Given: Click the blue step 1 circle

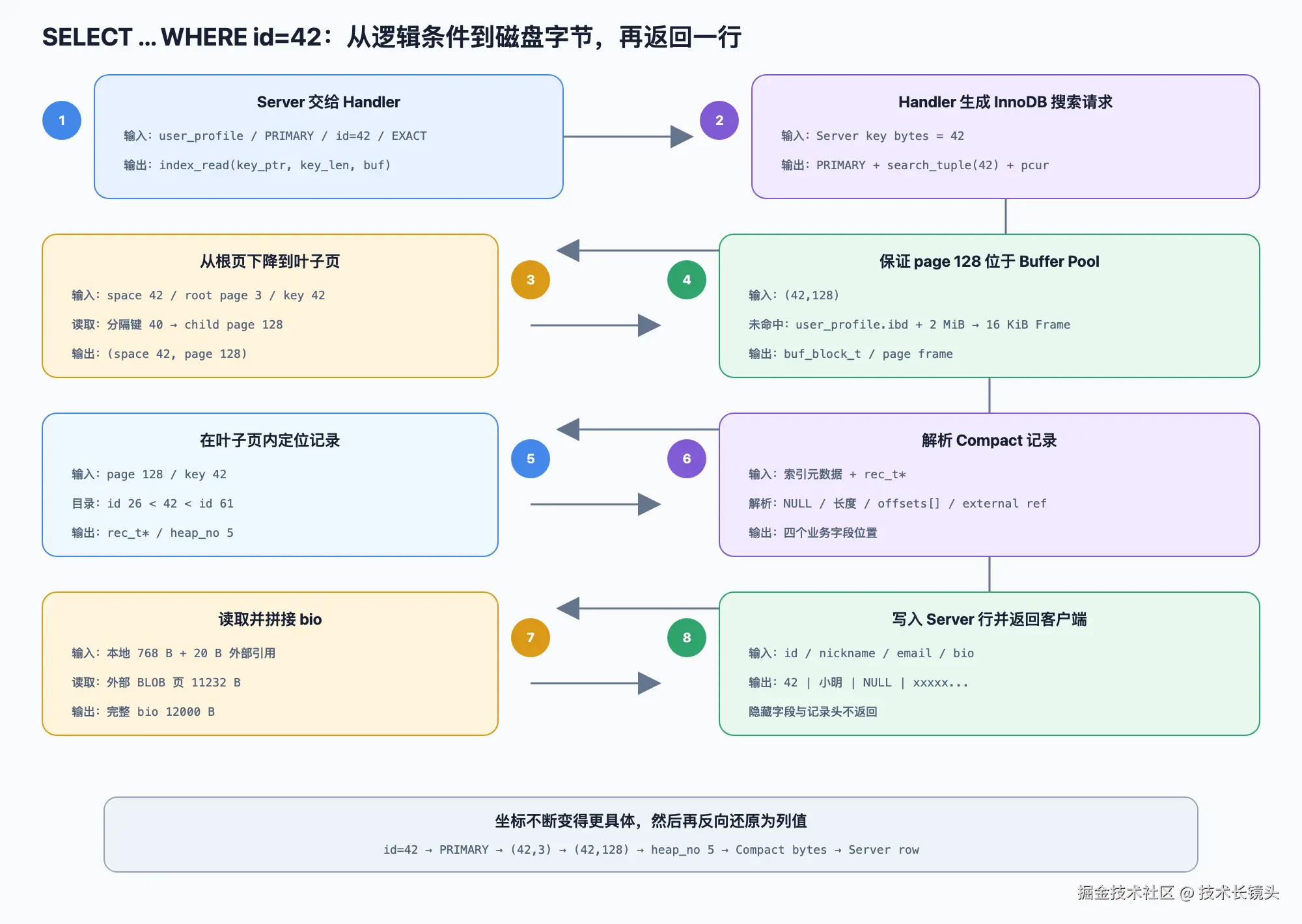Looking at the screenshot, I should (62, 120).
